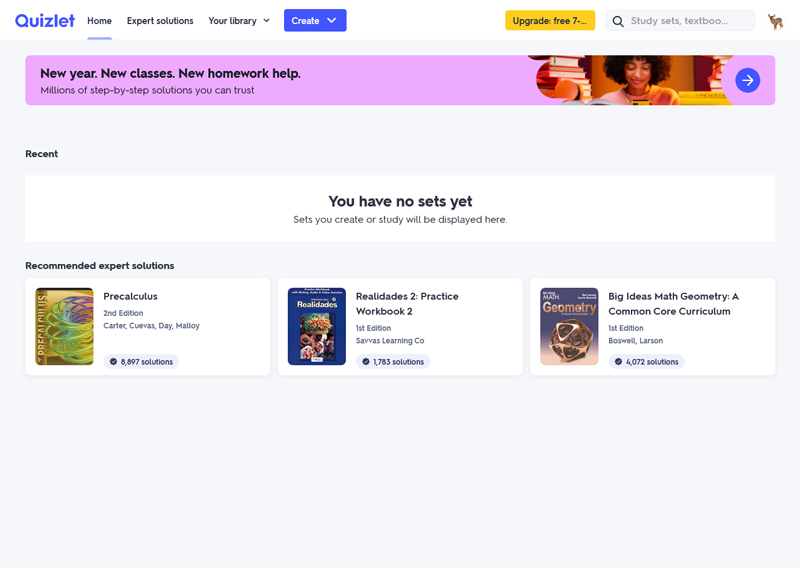Open the Create dropdown button
Viewport: 800px width, 568px height.
coord(315,20)
